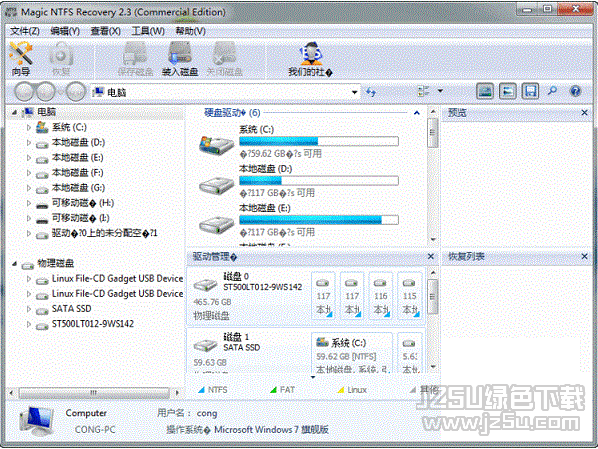Select removable disk (I:) in tree
This screenshot has height=449, width=598.
pos(80,218)
